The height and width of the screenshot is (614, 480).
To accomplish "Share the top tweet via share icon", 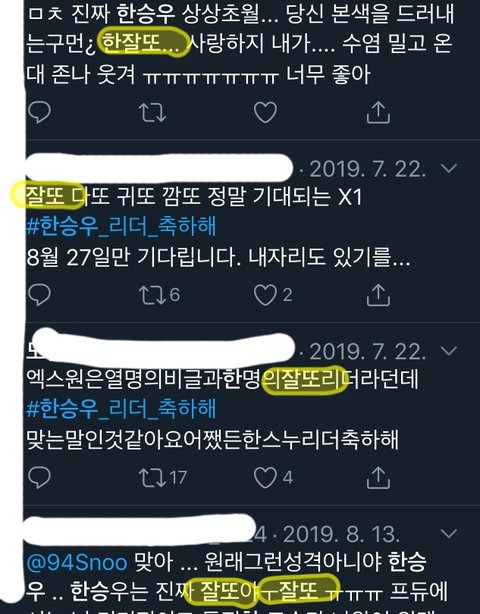I will tap(378, 112).
